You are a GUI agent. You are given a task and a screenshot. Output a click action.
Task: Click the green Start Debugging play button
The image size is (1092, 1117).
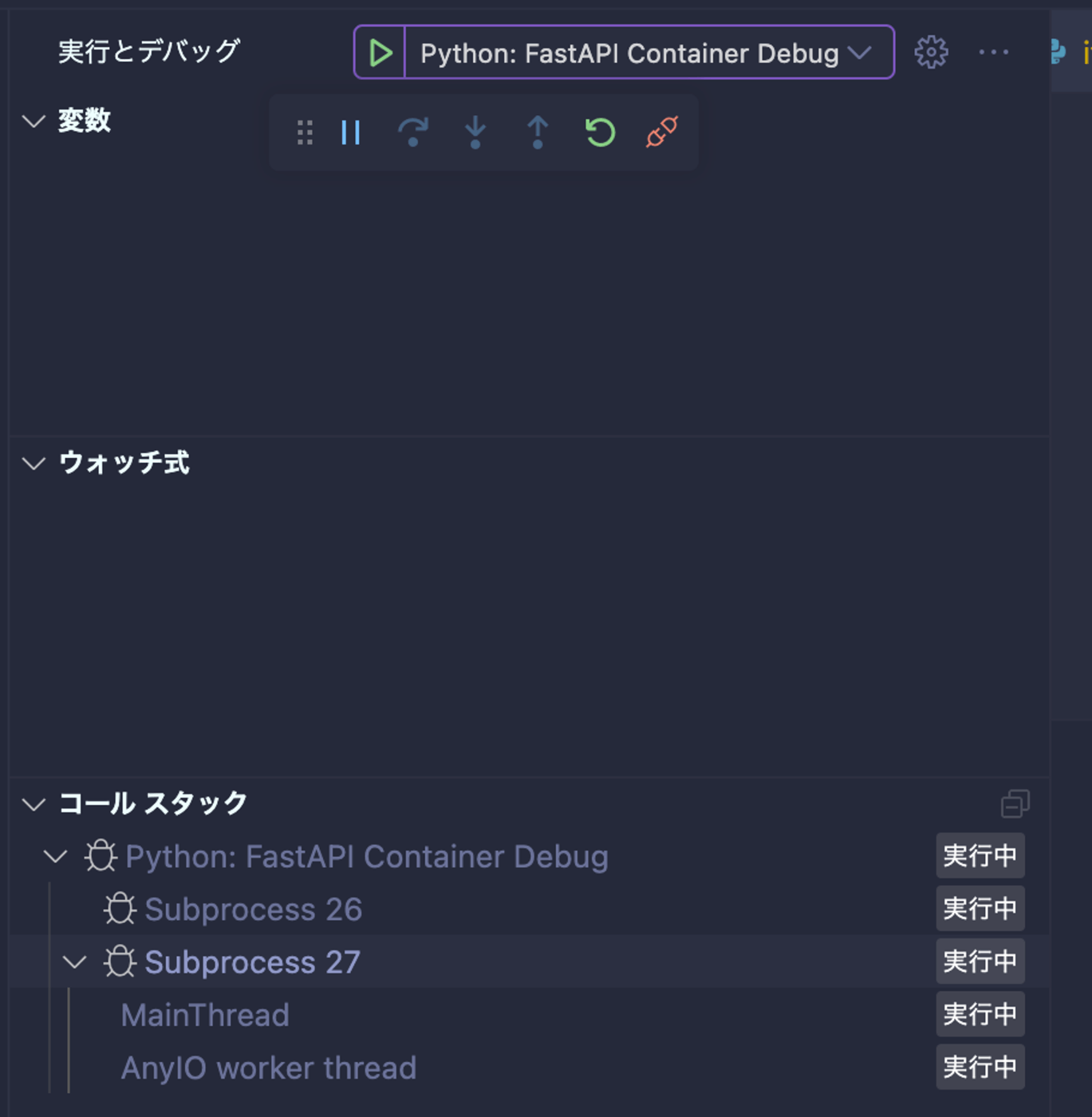click(x=380, y=53)
